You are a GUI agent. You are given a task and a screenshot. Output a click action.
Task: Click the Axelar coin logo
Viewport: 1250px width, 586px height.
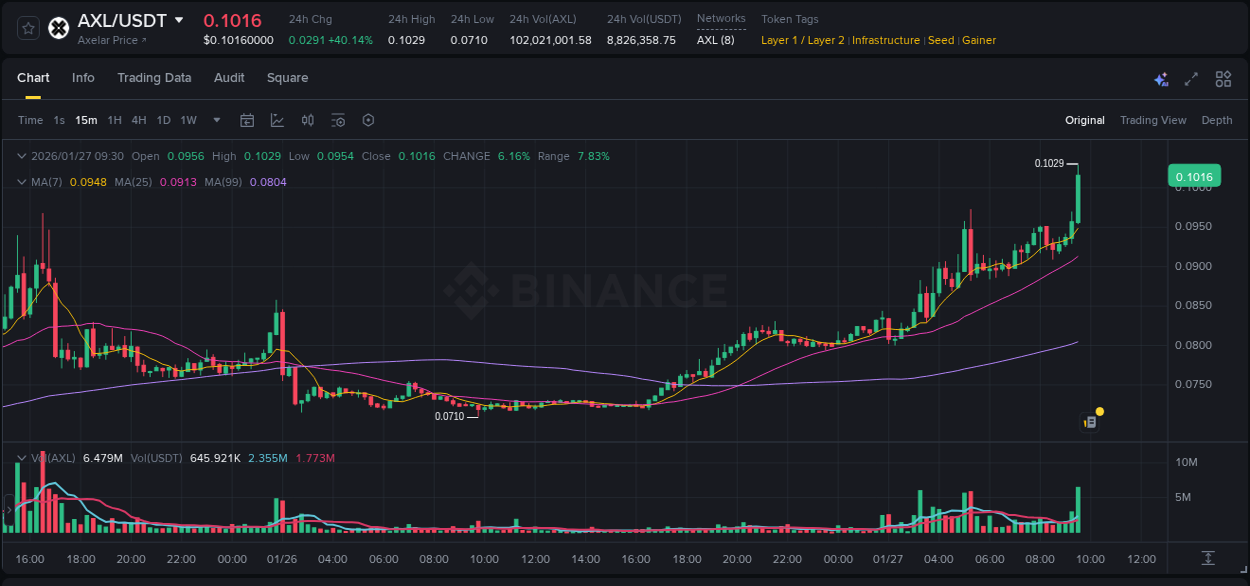(x=58, y=27)
